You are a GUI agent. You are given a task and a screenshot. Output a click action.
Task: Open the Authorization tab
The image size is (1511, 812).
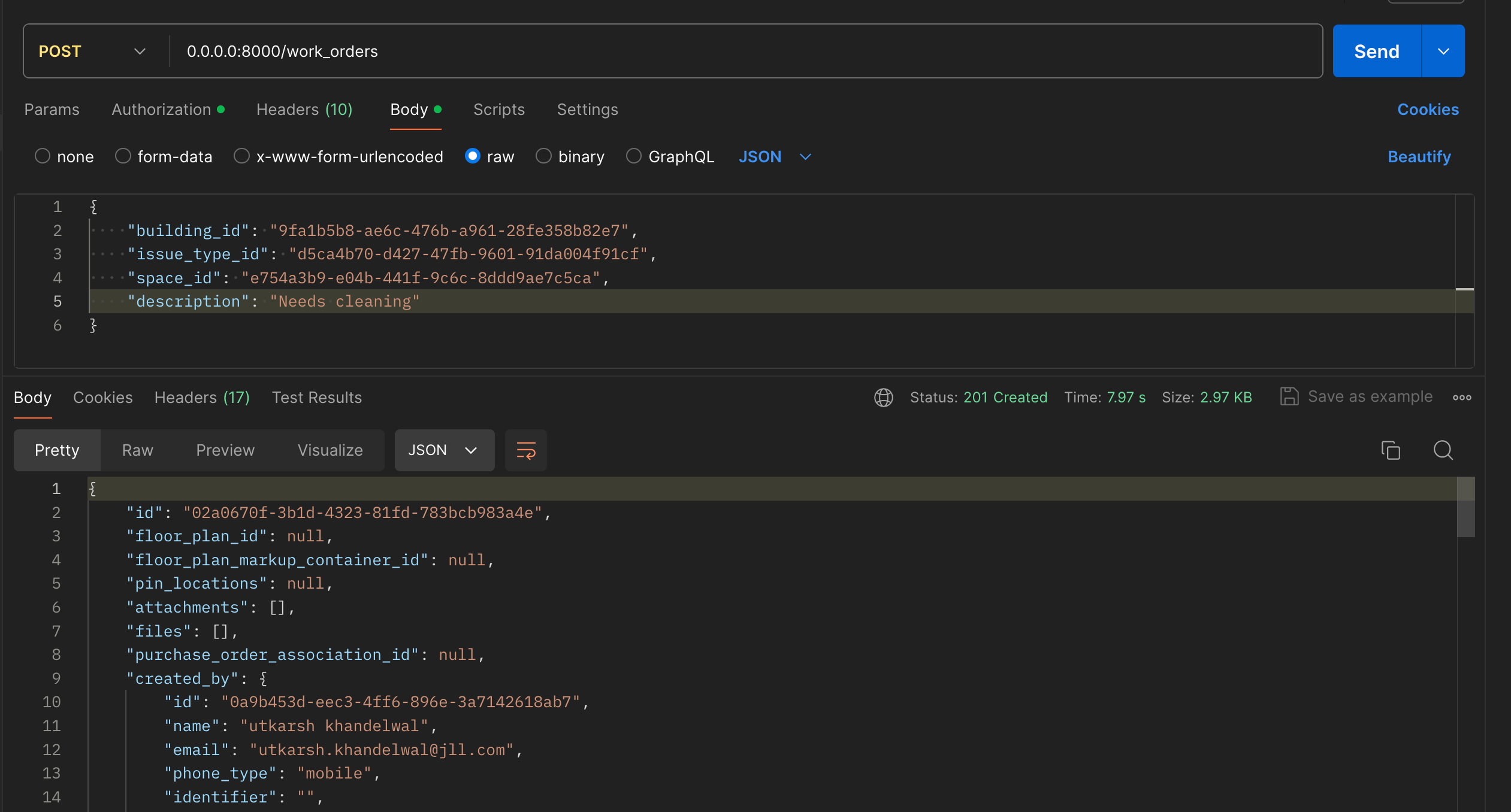pyautogui.click(x=168, y=110)
